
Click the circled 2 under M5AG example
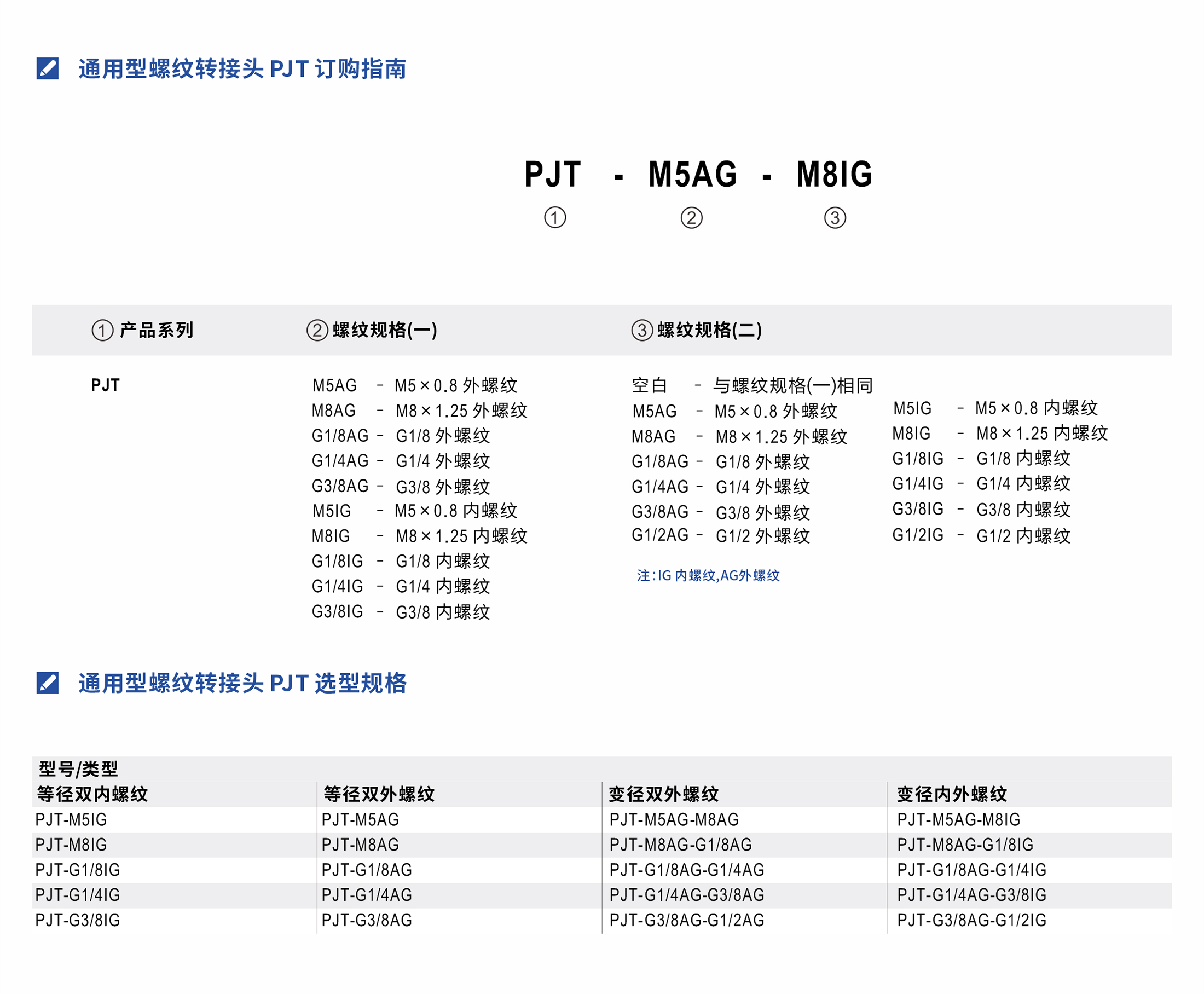(691, 218)
